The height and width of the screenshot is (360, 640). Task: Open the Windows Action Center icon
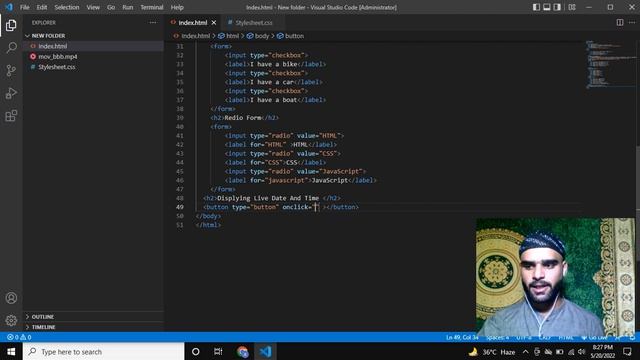click(x=627, y=351)
